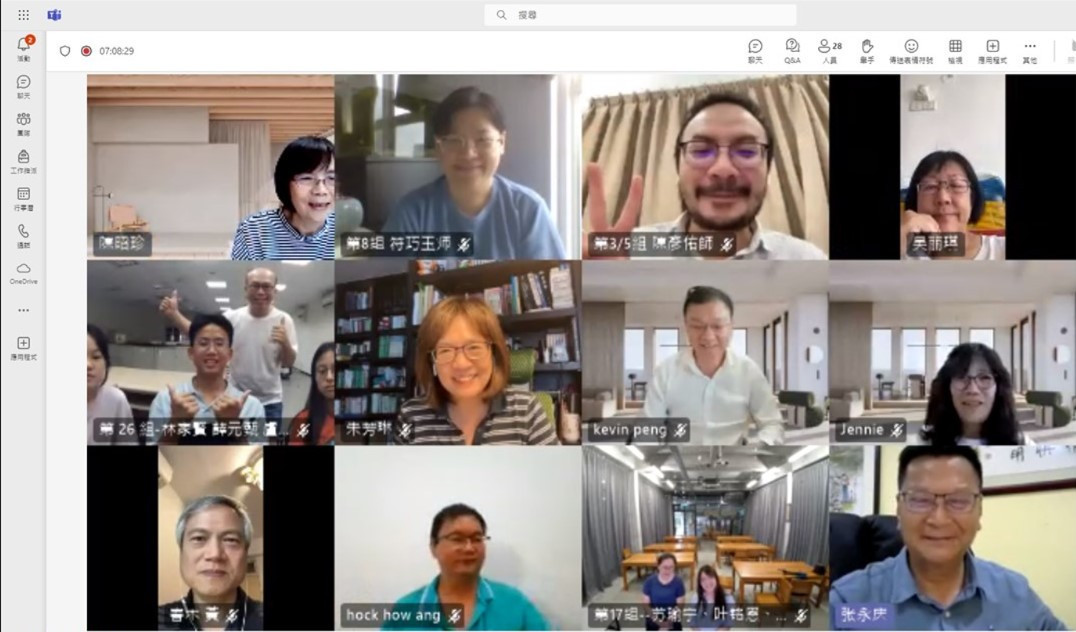Open OneDrive from the sidebar

(23, 273)
